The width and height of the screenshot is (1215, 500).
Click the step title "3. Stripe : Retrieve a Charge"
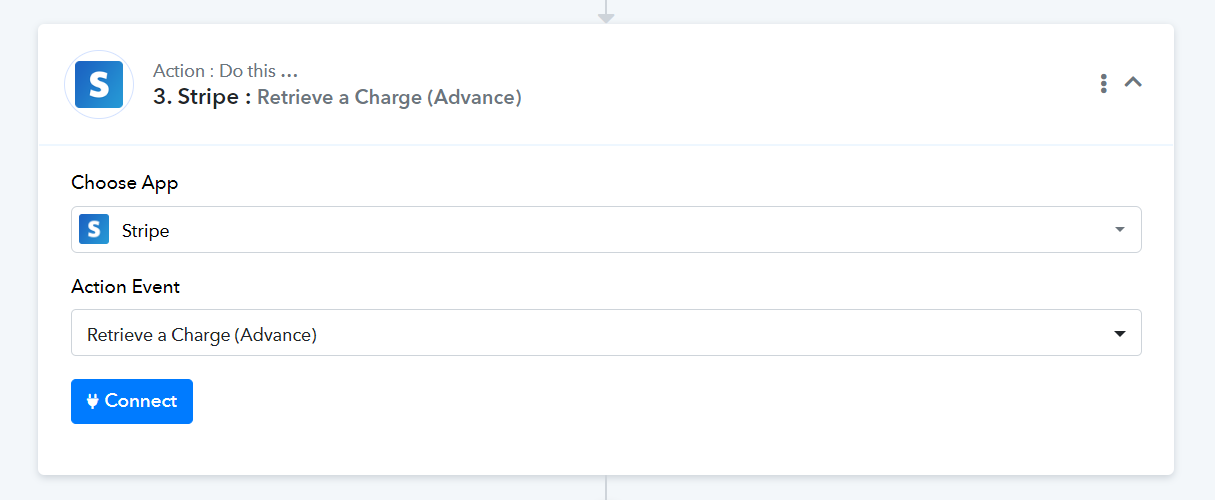coord(337,97)
